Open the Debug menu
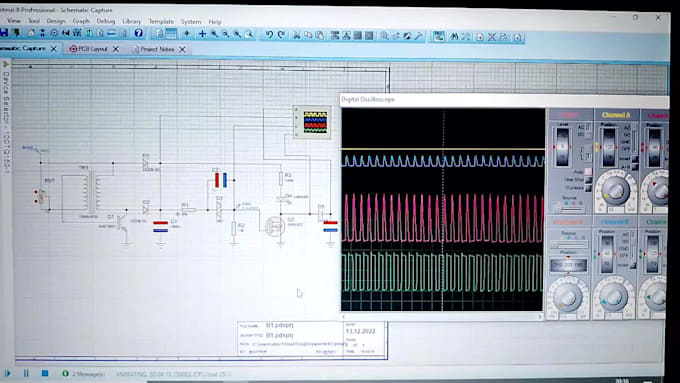Screen dimensions: 680x383 pyautogui.click(x=105, y=21)
